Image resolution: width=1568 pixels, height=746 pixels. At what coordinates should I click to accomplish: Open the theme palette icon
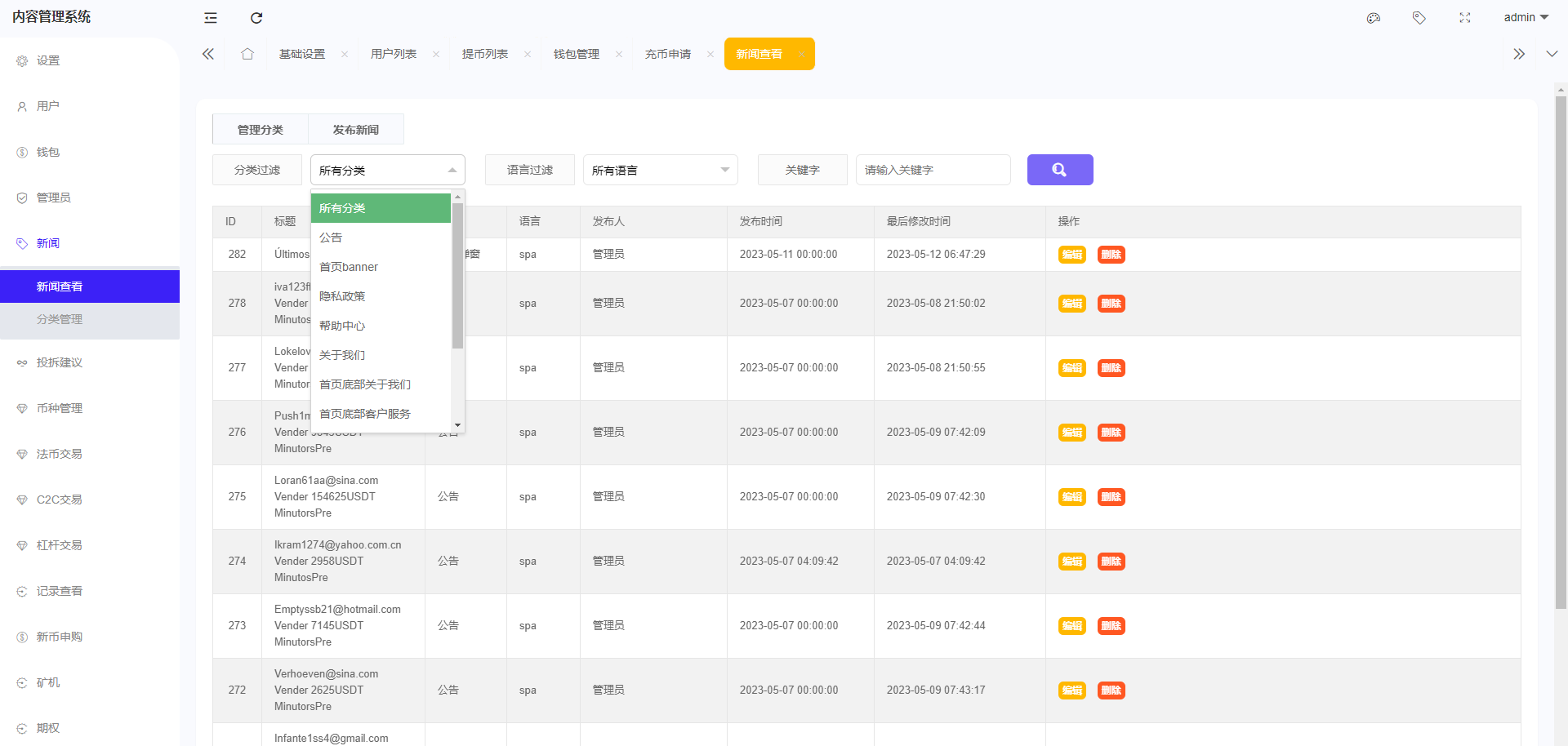(1374, 18)
